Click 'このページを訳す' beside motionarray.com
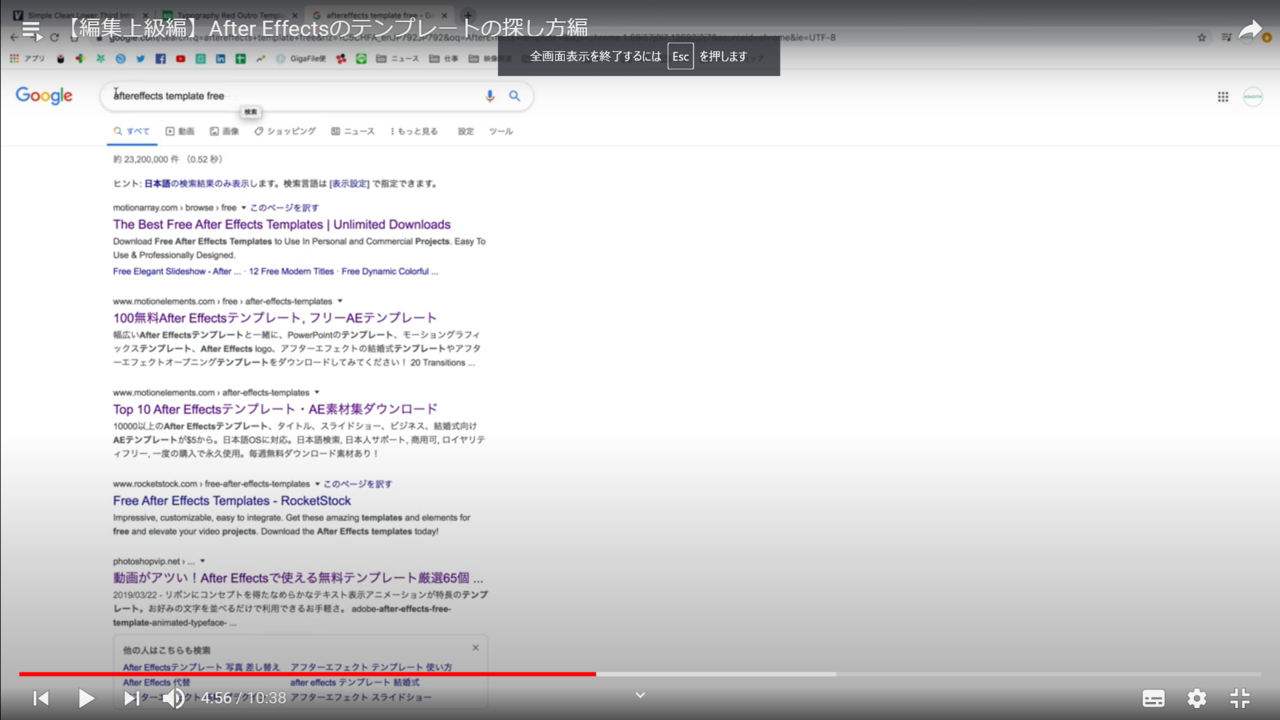Image resolution: width=1280 pixels, height=720 pixels. pos(285,207)
